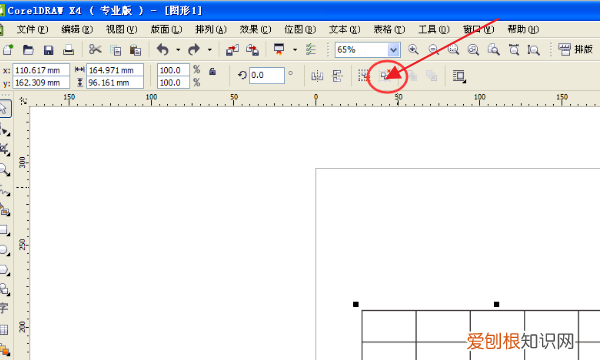The height and width of the screenshot is (360, 600).
Task: Click the Save floppy disk icon
Action: click(48, 50)
